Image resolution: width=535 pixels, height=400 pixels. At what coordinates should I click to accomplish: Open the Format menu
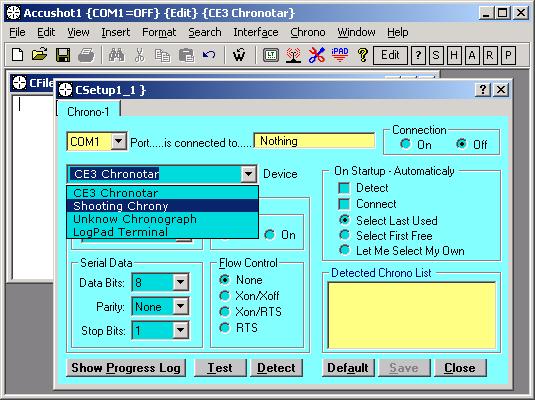pos(159,32)
